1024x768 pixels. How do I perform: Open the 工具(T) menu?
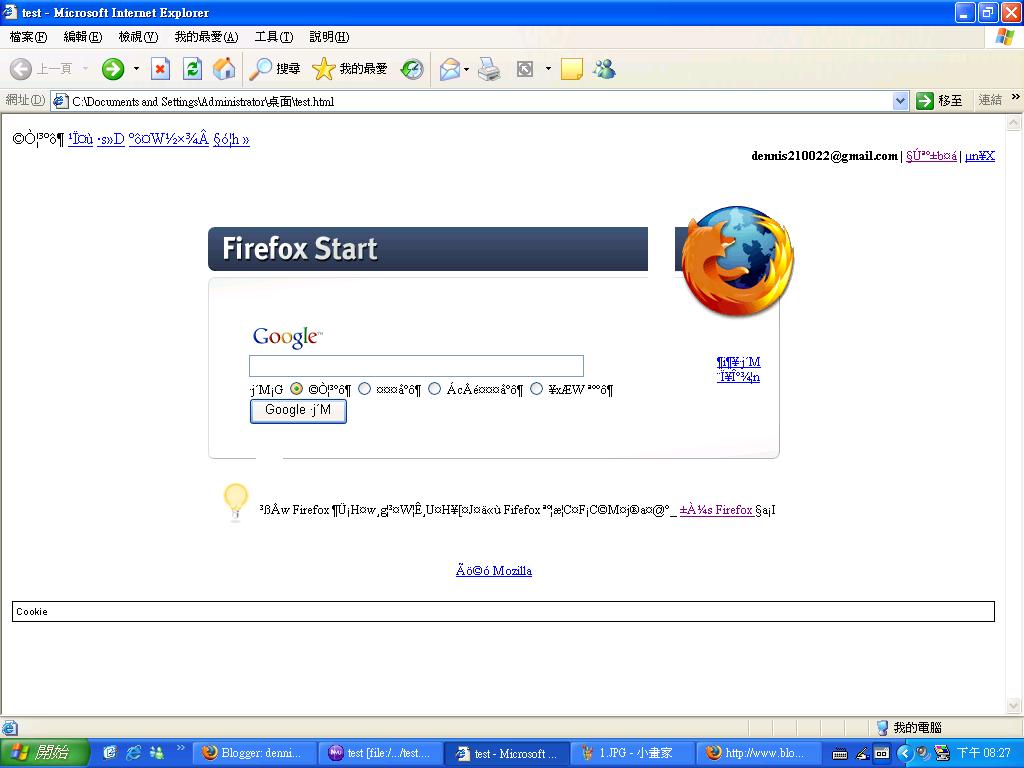(x=274, y=37)
